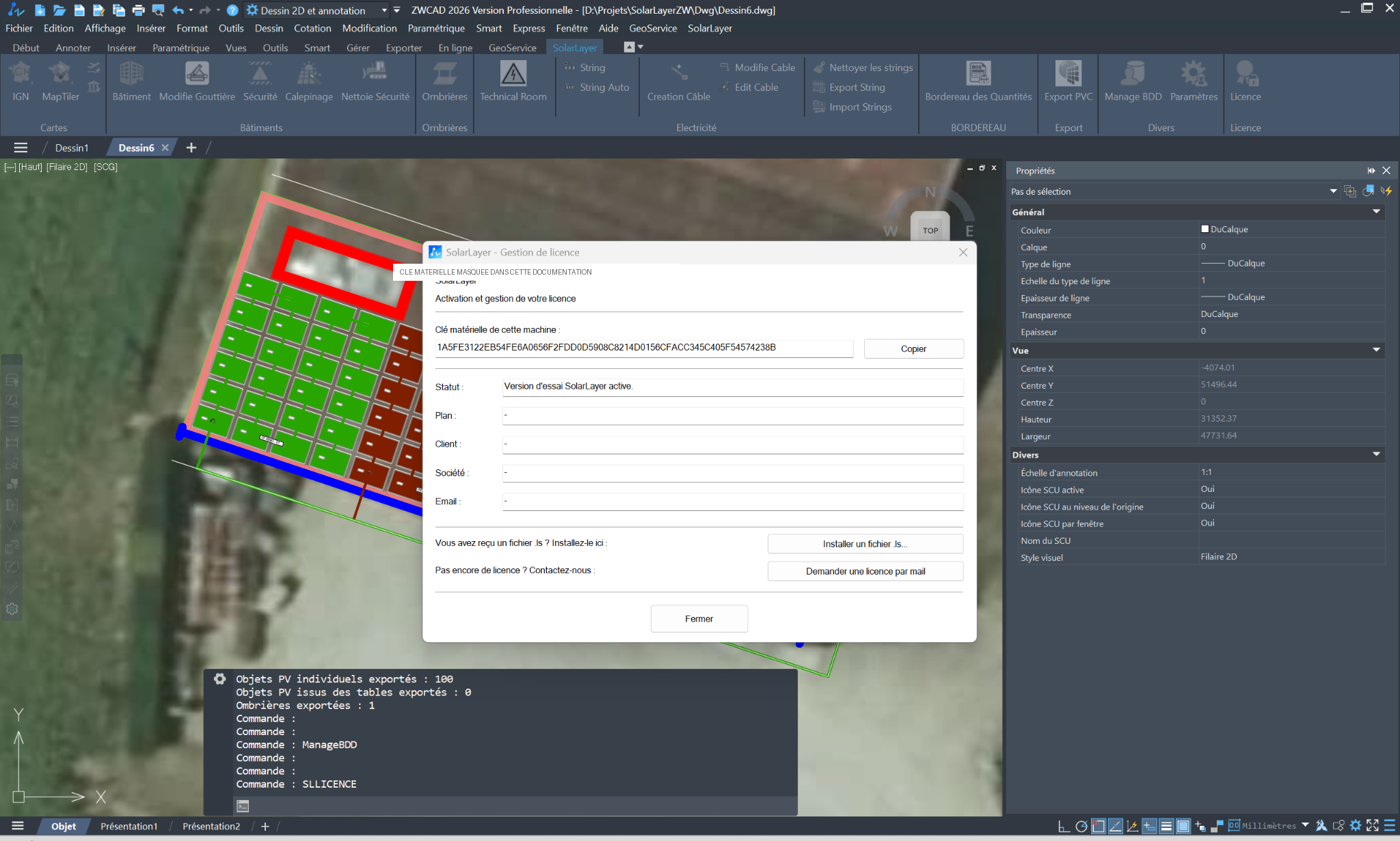Toggle polar tracking in status bar

pos(1081,826)
